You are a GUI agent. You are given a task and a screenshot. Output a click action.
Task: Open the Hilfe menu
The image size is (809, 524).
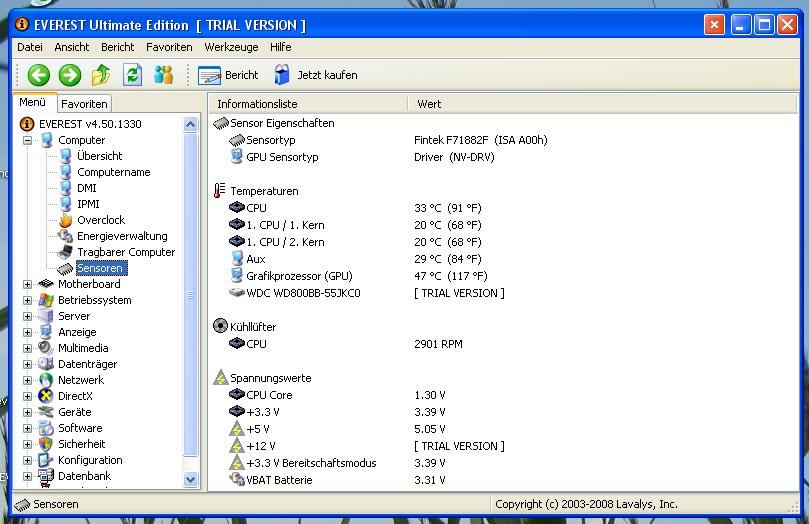pos(281,47)
